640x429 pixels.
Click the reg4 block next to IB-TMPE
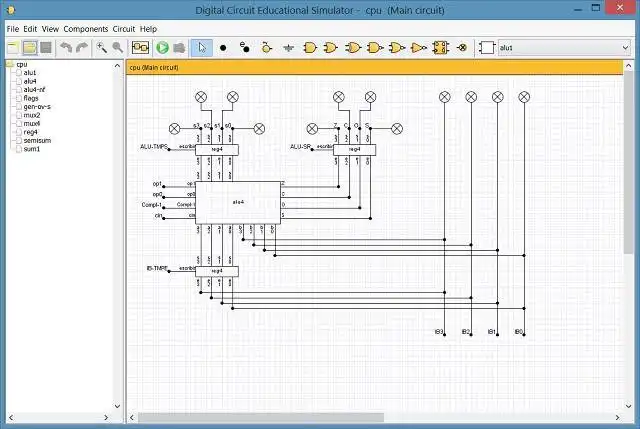pos(217,271)
